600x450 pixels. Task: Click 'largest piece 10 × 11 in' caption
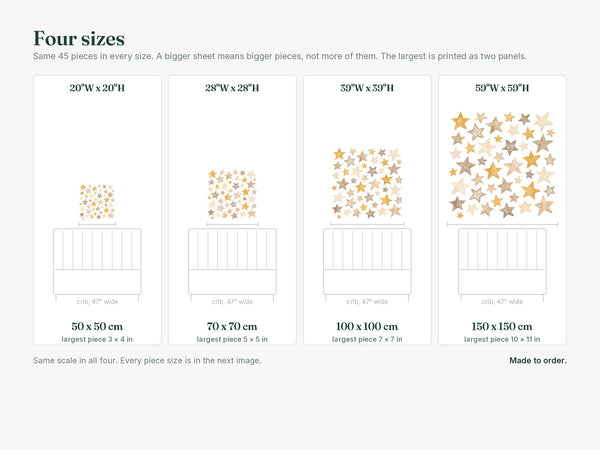tap(502, 339)
